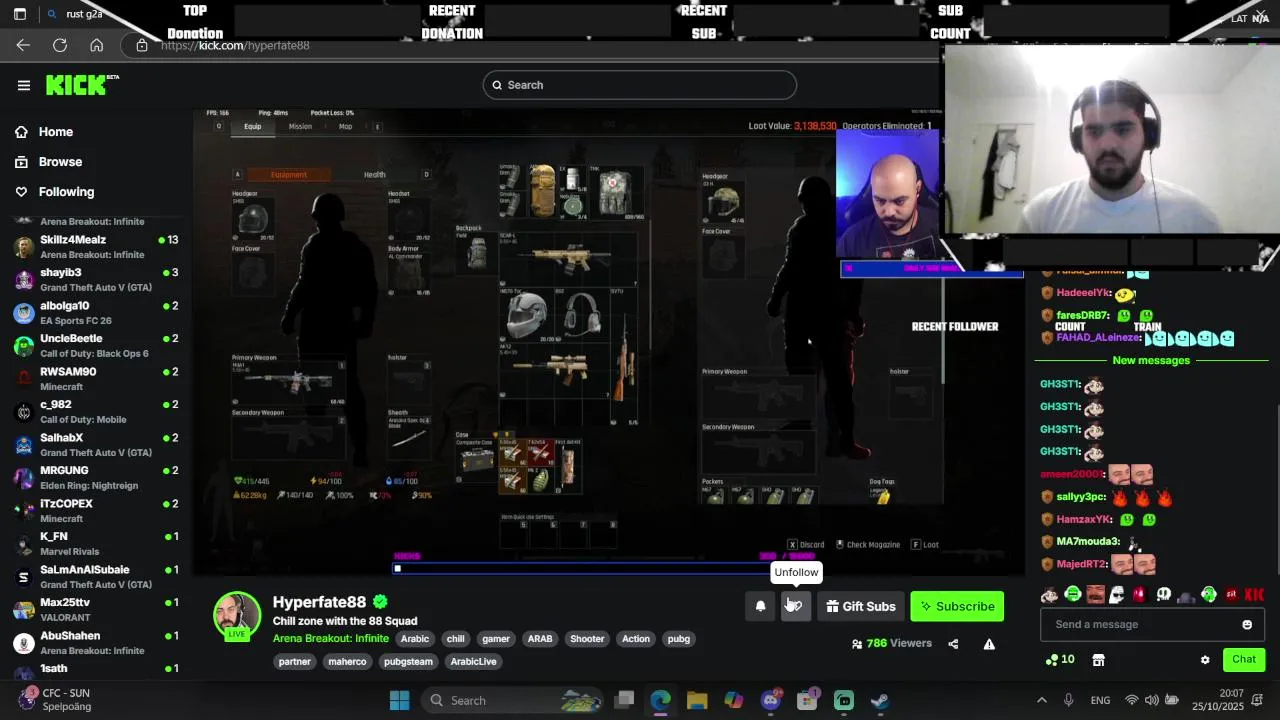The height and width of the screenshot is (720, 1280).
Task: Share the stream via share icon
Action: pos(953,644)
